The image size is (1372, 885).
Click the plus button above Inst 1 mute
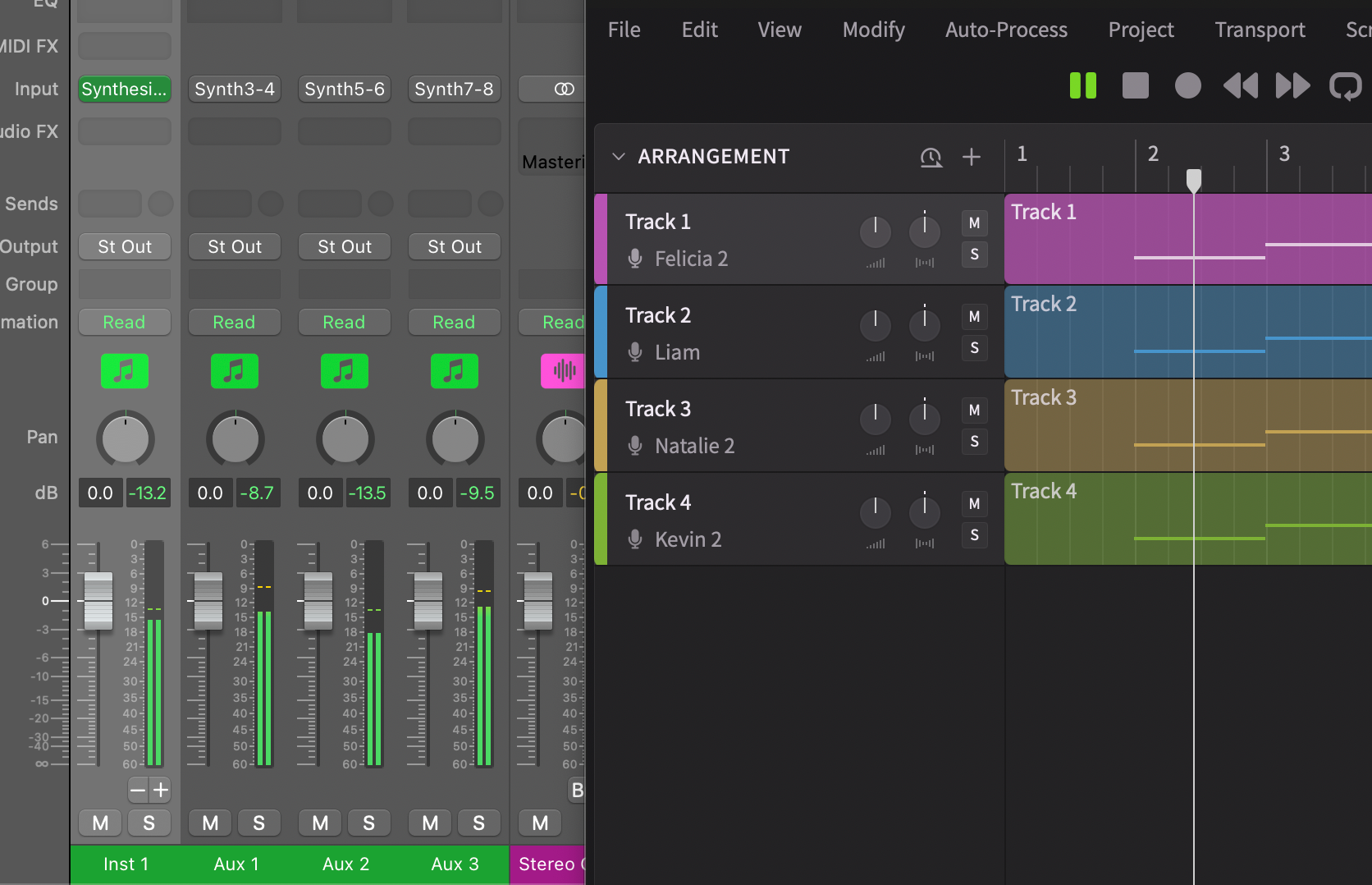161,790
